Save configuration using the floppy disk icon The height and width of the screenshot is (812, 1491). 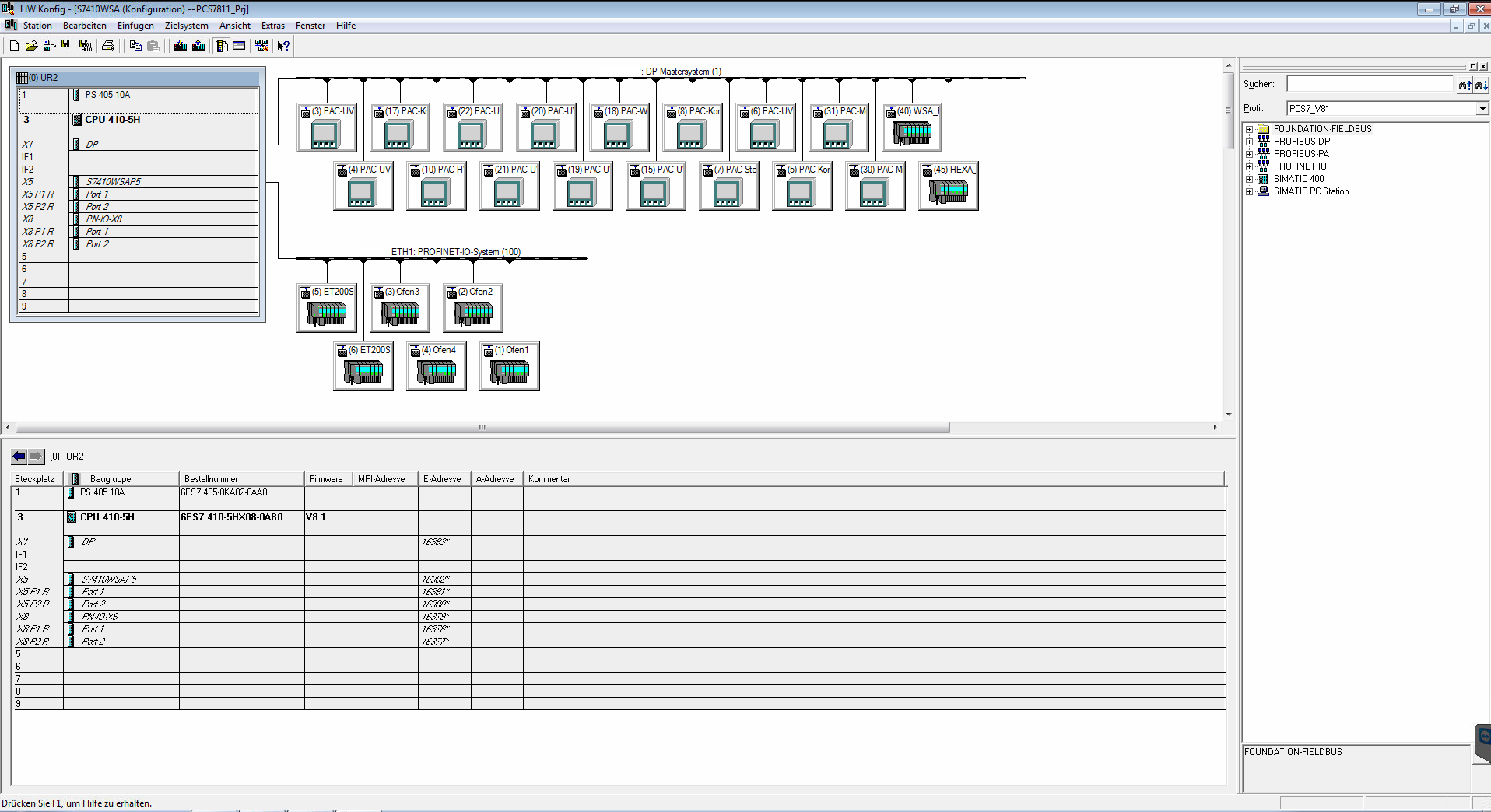pos(66,45)
